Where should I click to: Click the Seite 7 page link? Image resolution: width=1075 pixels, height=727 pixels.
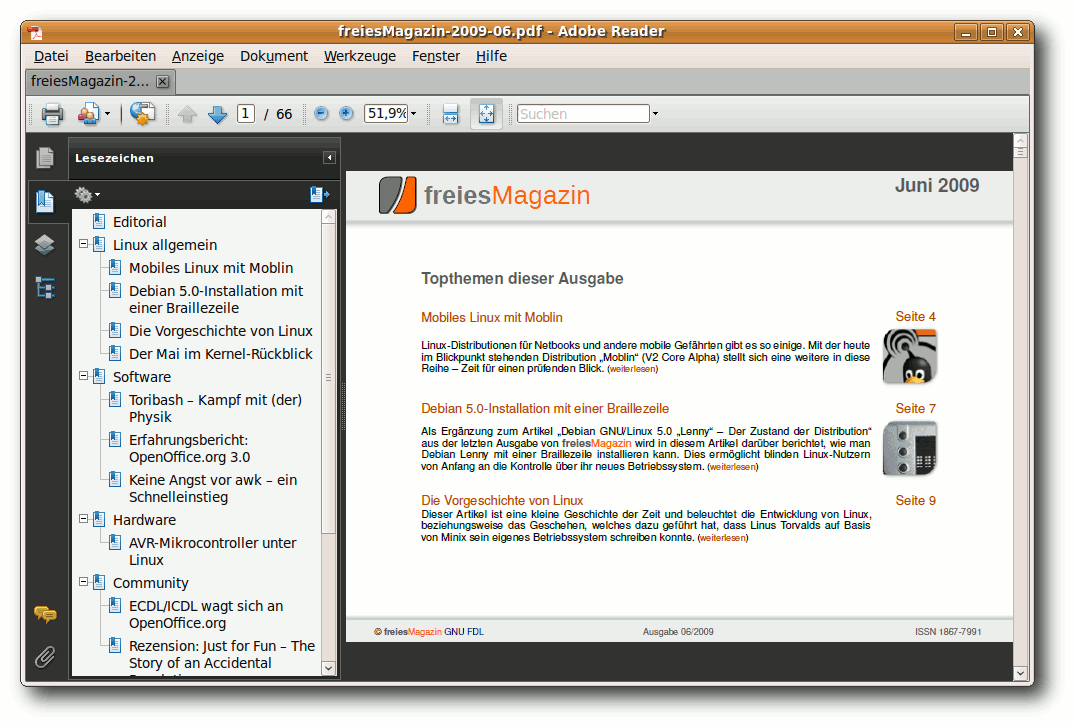click(915, 409)
